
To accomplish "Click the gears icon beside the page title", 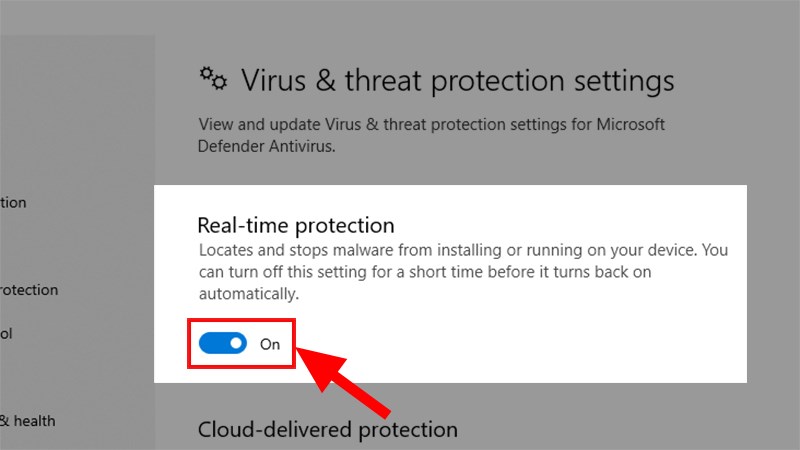I will click(x=213, y=79).
